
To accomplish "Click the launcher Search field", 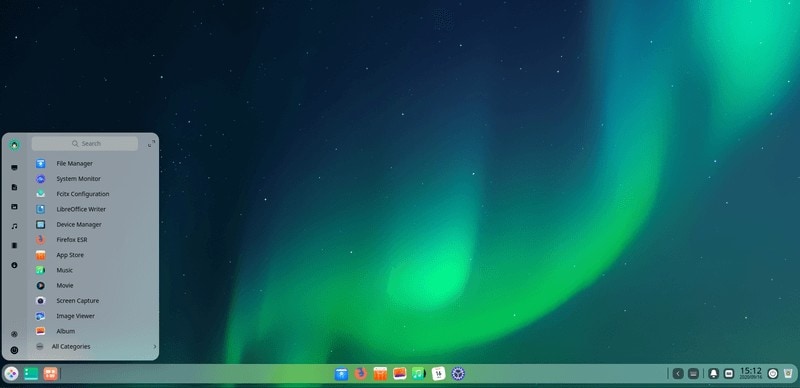I will [x=85, y=143].
